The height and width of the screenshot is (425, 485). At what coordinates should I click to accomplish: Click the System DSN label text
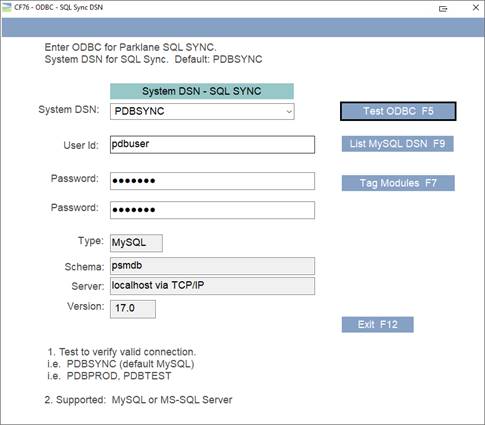[x=69, y=109]
